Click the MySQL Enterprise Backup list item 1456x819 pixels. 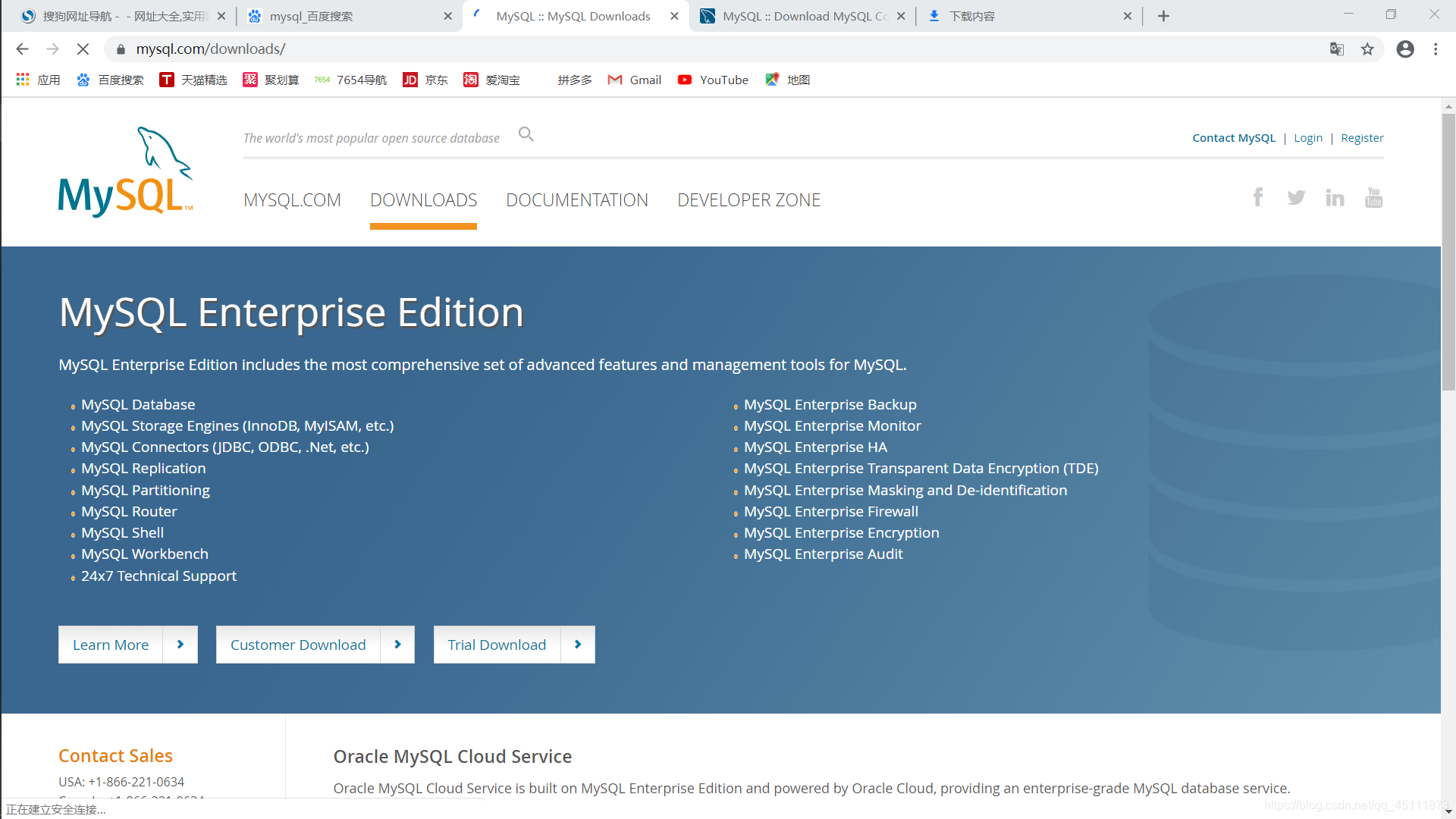pyautogui.click(x=830, y=405)
